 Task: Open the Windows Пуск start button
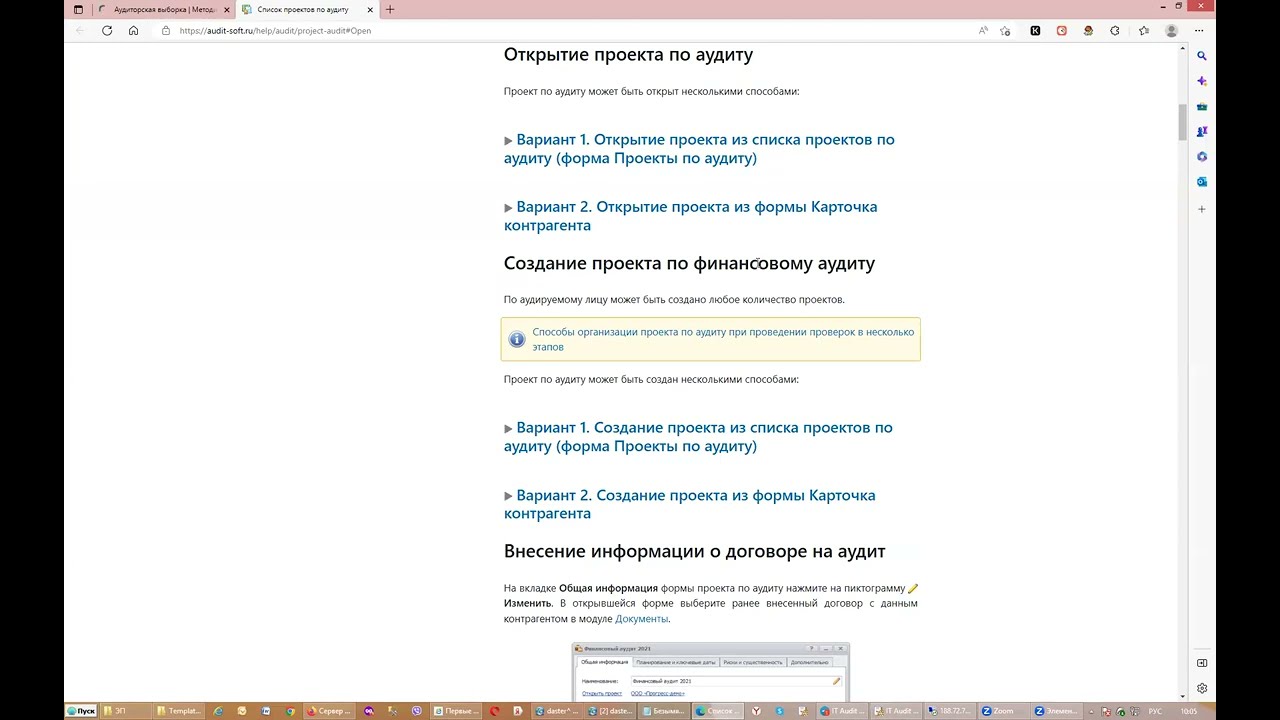click(81, 711)
